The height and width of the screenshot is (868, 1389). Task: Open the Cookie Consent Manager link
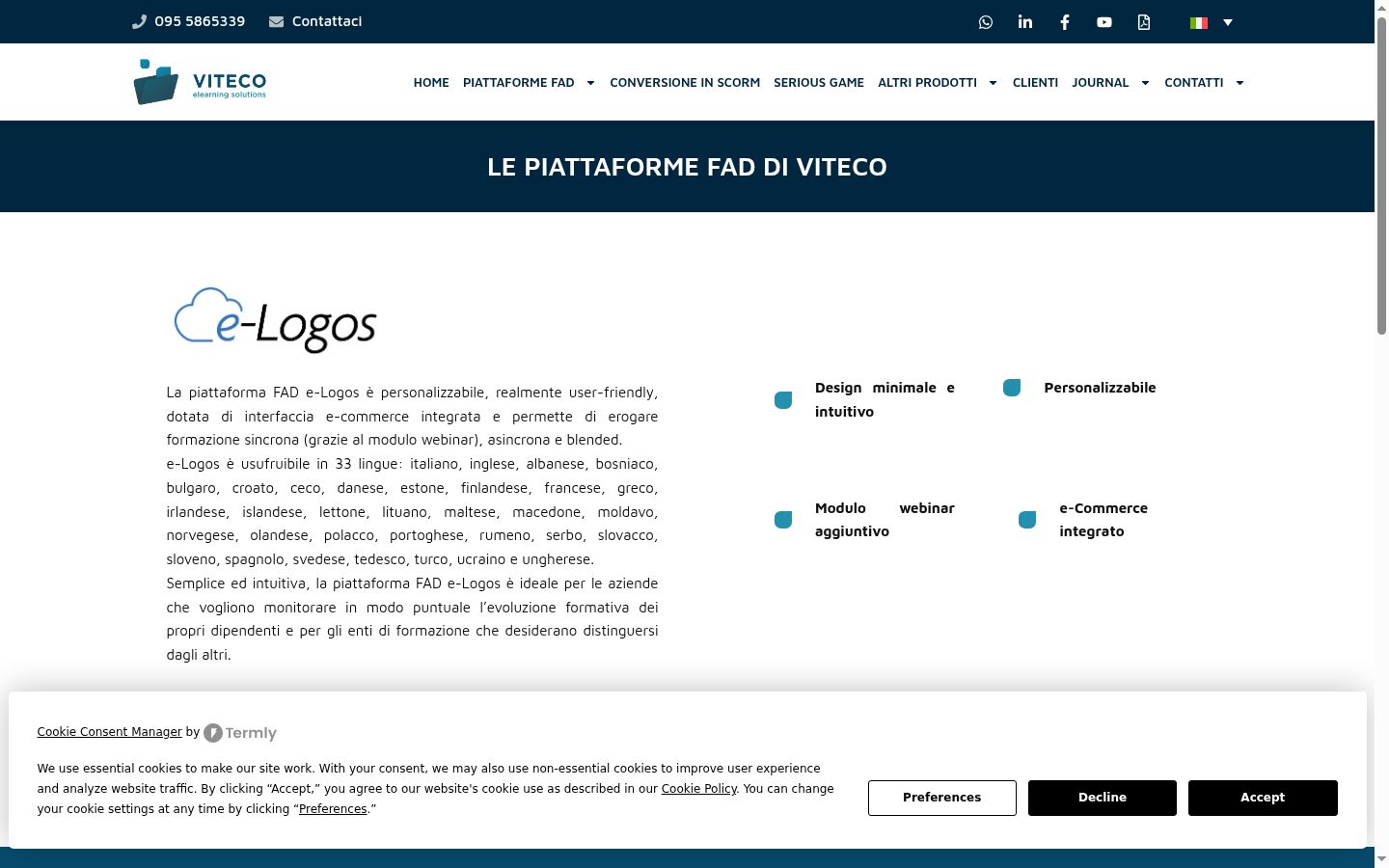pyautogui.click(x=110, y=732)
